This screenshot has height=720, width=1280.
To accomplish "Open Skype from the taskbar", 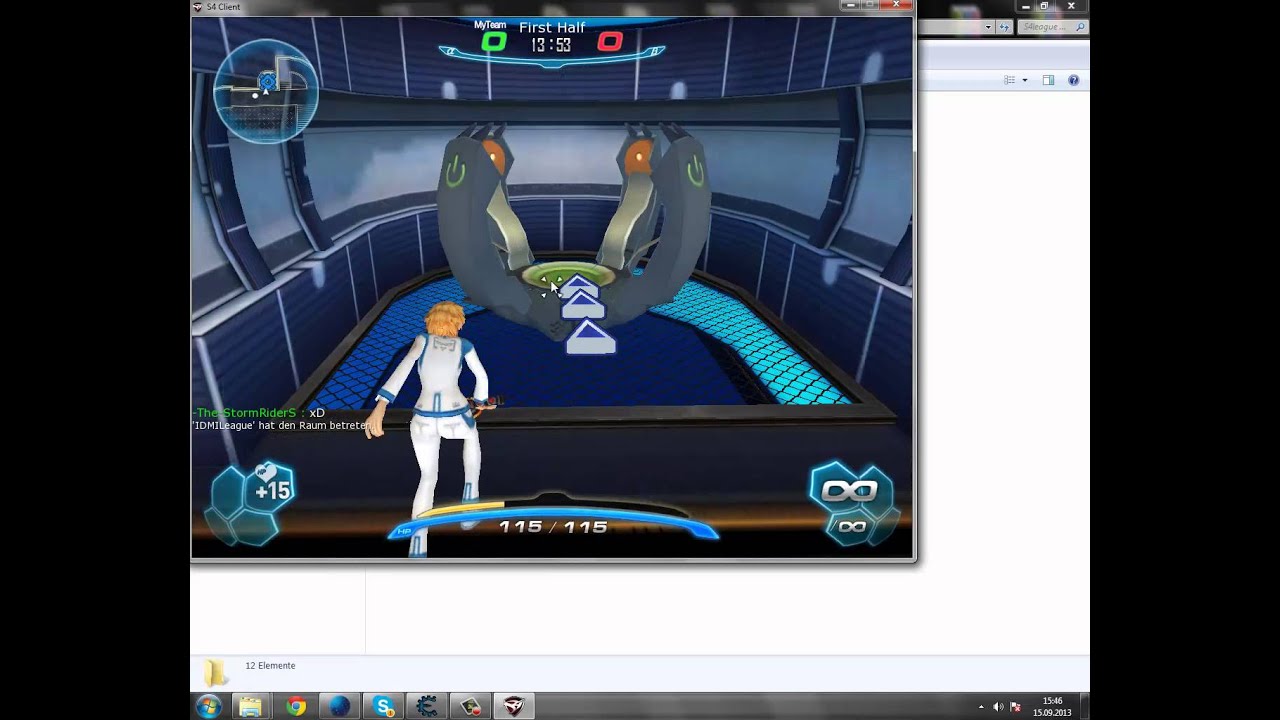I will pos(384,707).
